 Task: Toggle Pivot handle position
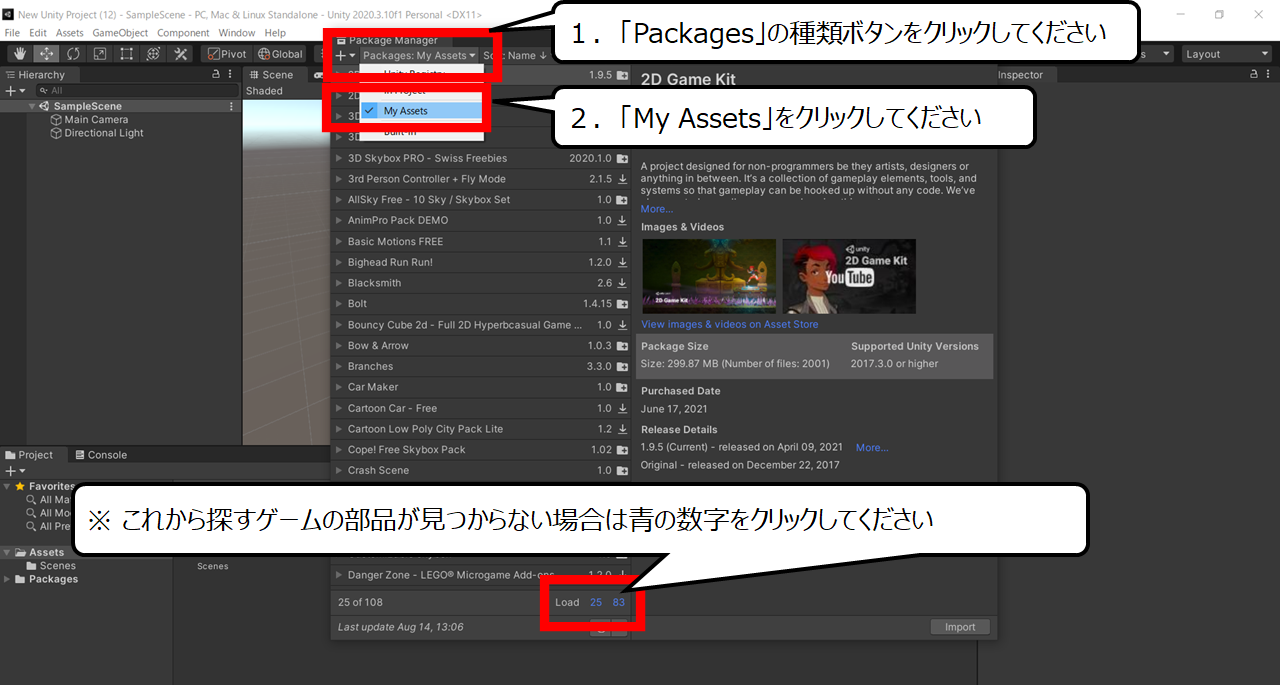click(227, 54)
